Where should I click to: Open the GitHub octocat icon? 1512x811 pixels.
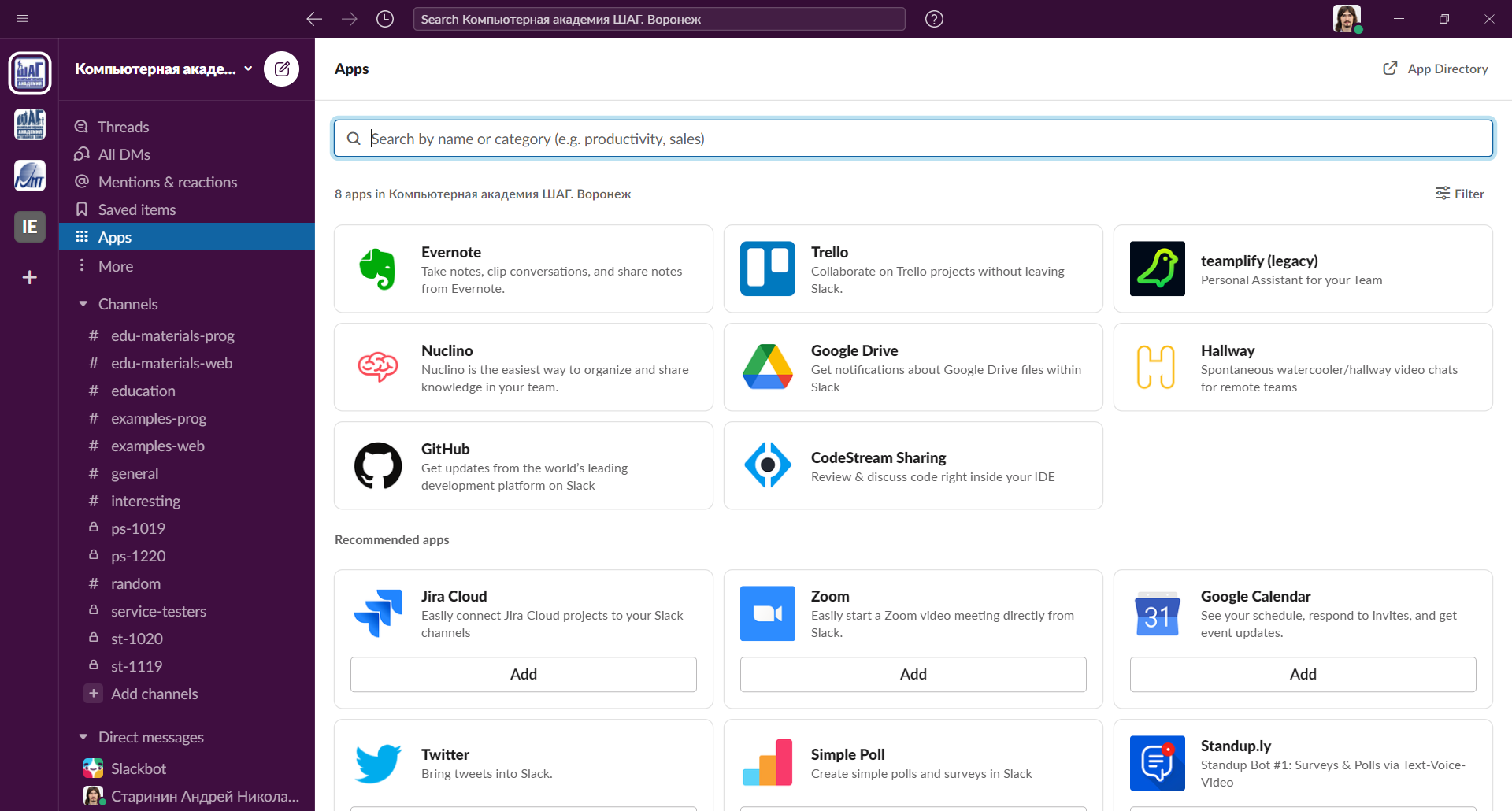tap(378, 465)
